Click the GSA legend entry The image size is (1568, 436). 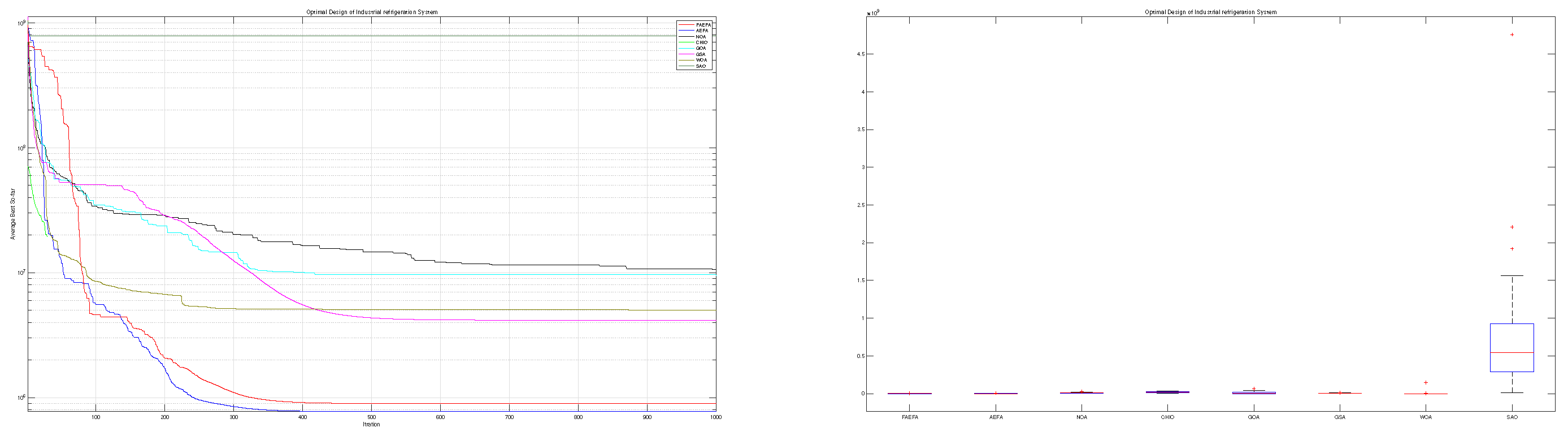pyautogui.click(x=701, y=54)
